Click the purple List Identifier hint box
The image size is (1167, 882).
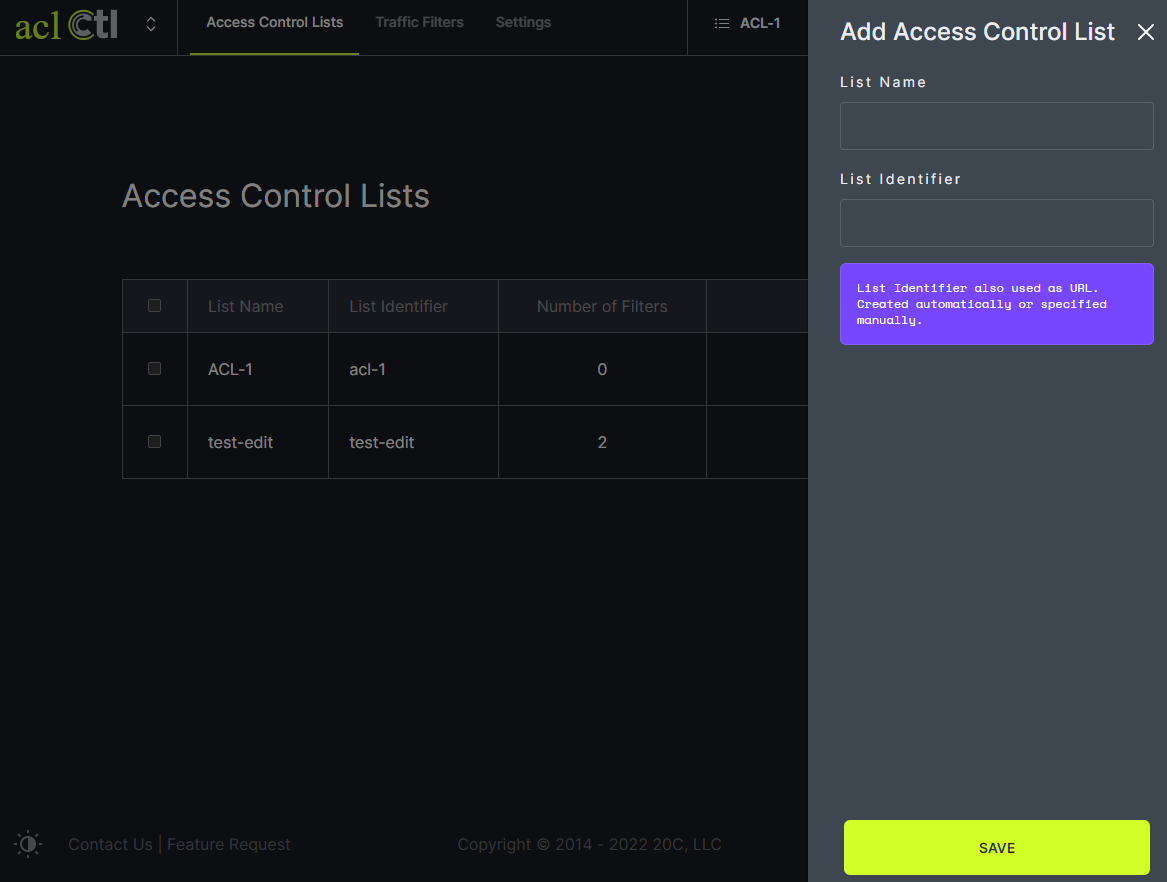[996, 304]
